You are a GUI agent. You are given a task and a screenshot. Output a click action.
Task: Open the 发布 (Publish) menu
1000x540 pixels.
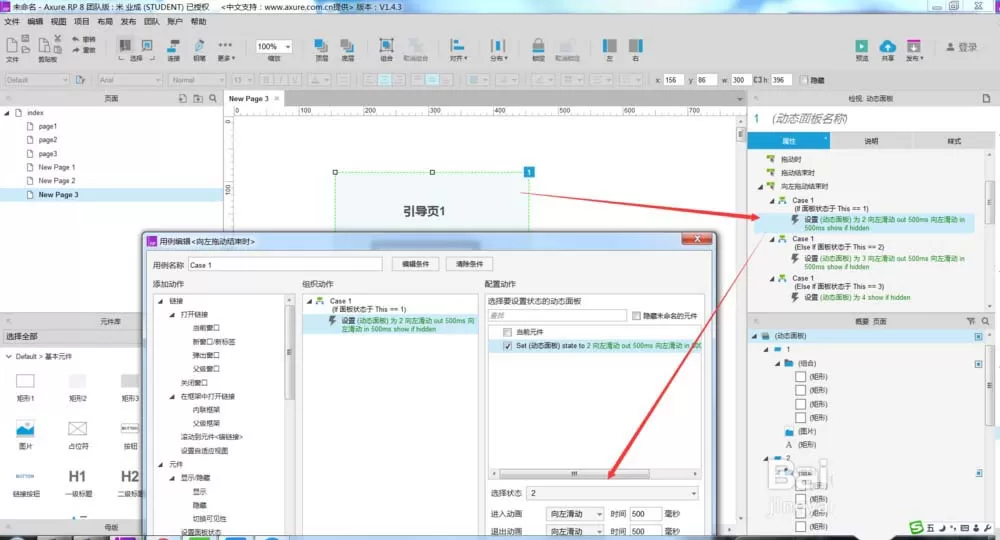[x=128, y=22]
